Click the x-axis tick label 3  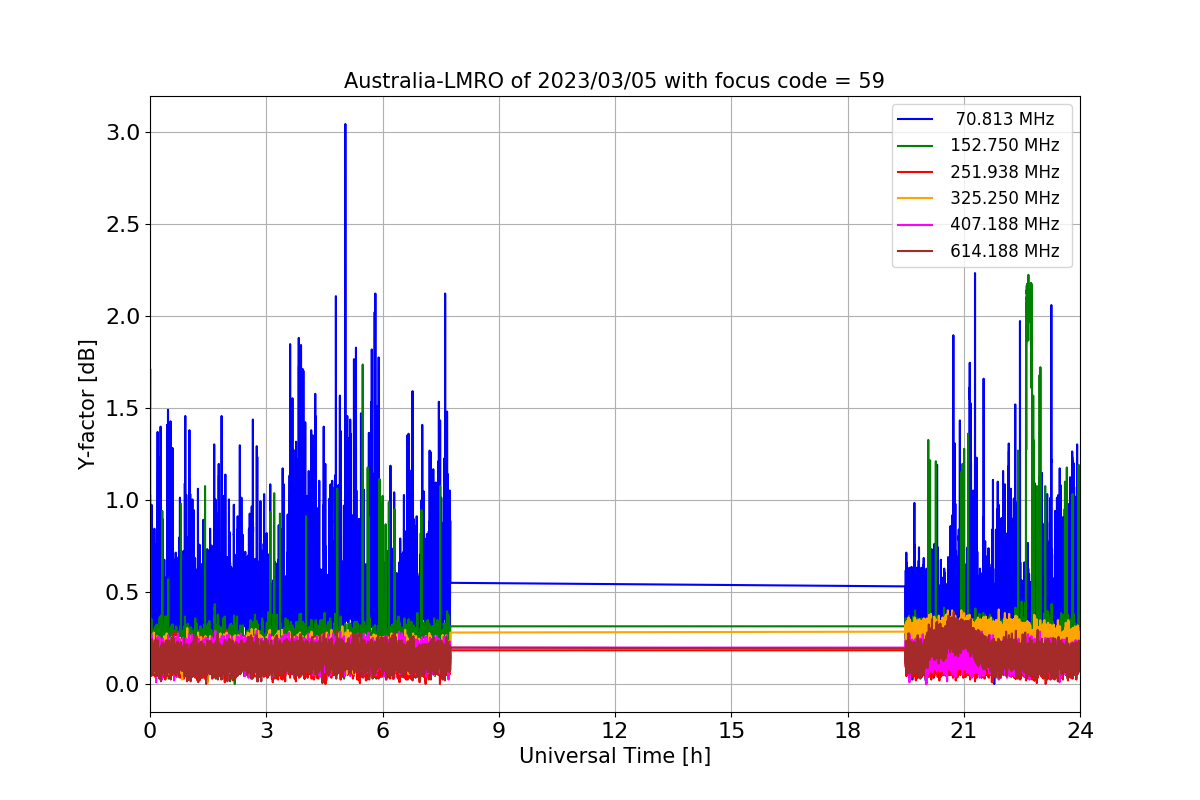tap(266, 731)
